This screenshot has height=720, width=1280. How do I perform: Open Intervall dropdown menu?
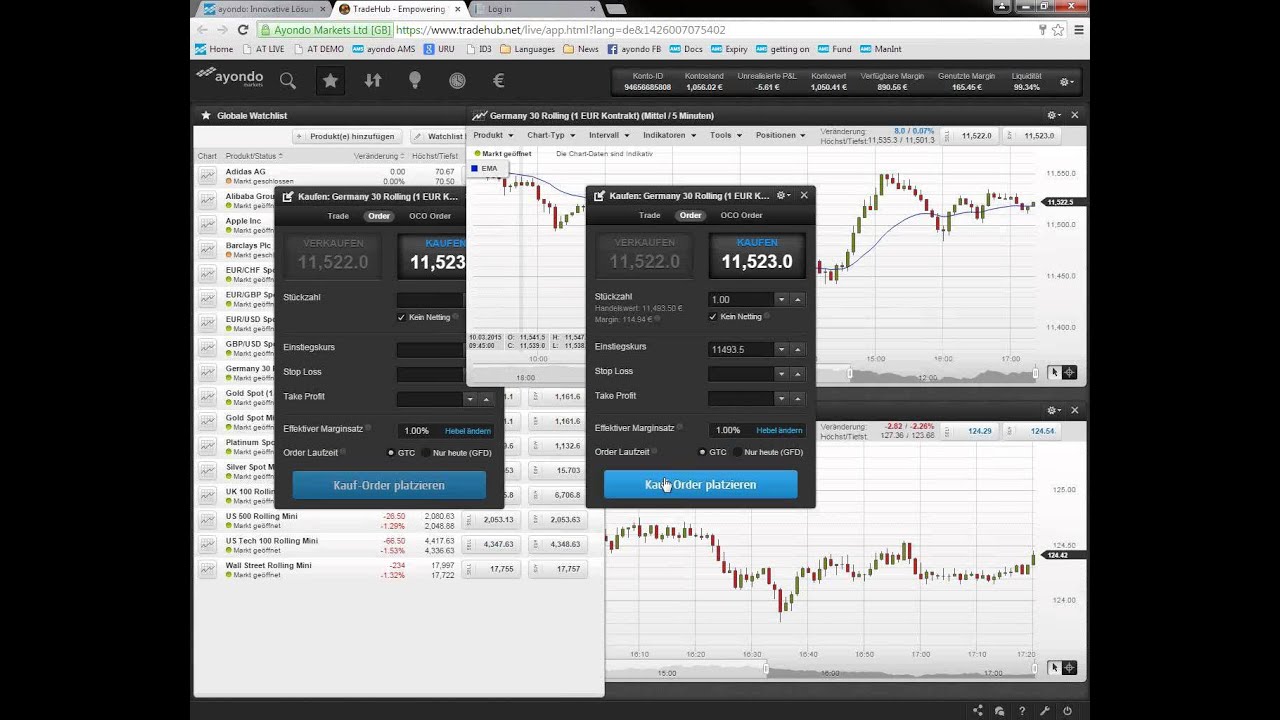609,135
